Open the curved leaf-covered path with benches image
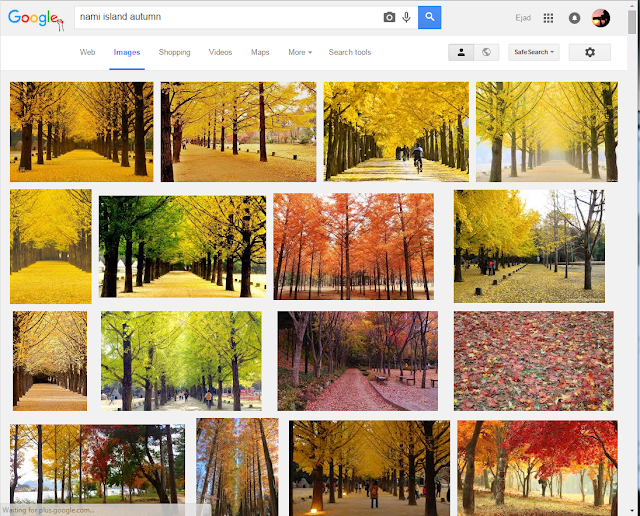This screenshot has height=516, width=640. coord(358,361)
